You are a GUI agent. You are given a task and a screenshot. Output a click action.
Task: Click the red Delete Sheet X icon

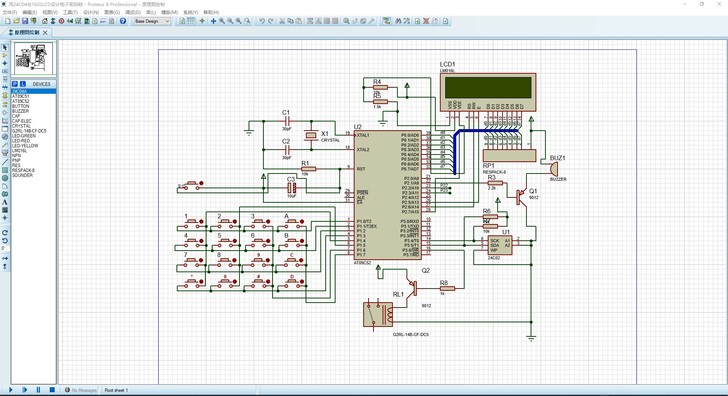tap(426, 21)
